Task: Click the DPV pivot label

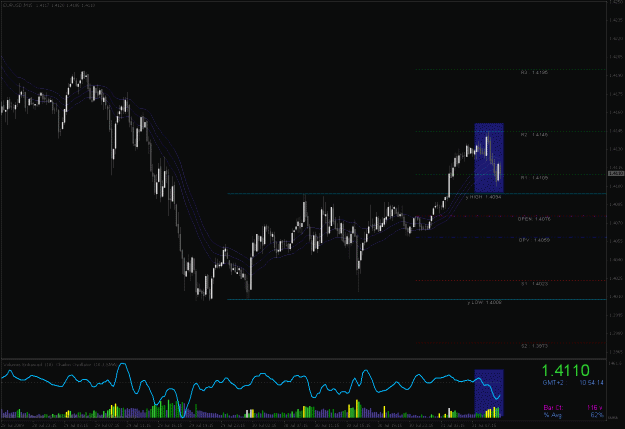Action: click(534, 240)
